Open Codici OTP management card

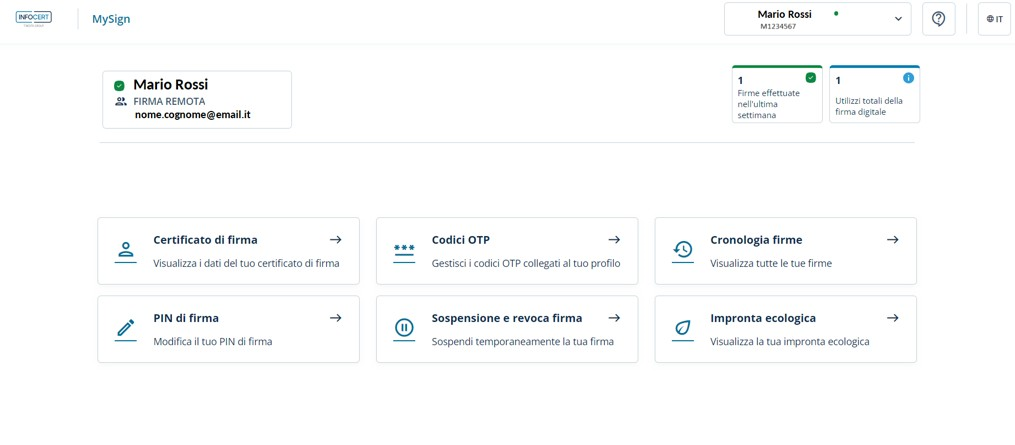click(506, 251)
